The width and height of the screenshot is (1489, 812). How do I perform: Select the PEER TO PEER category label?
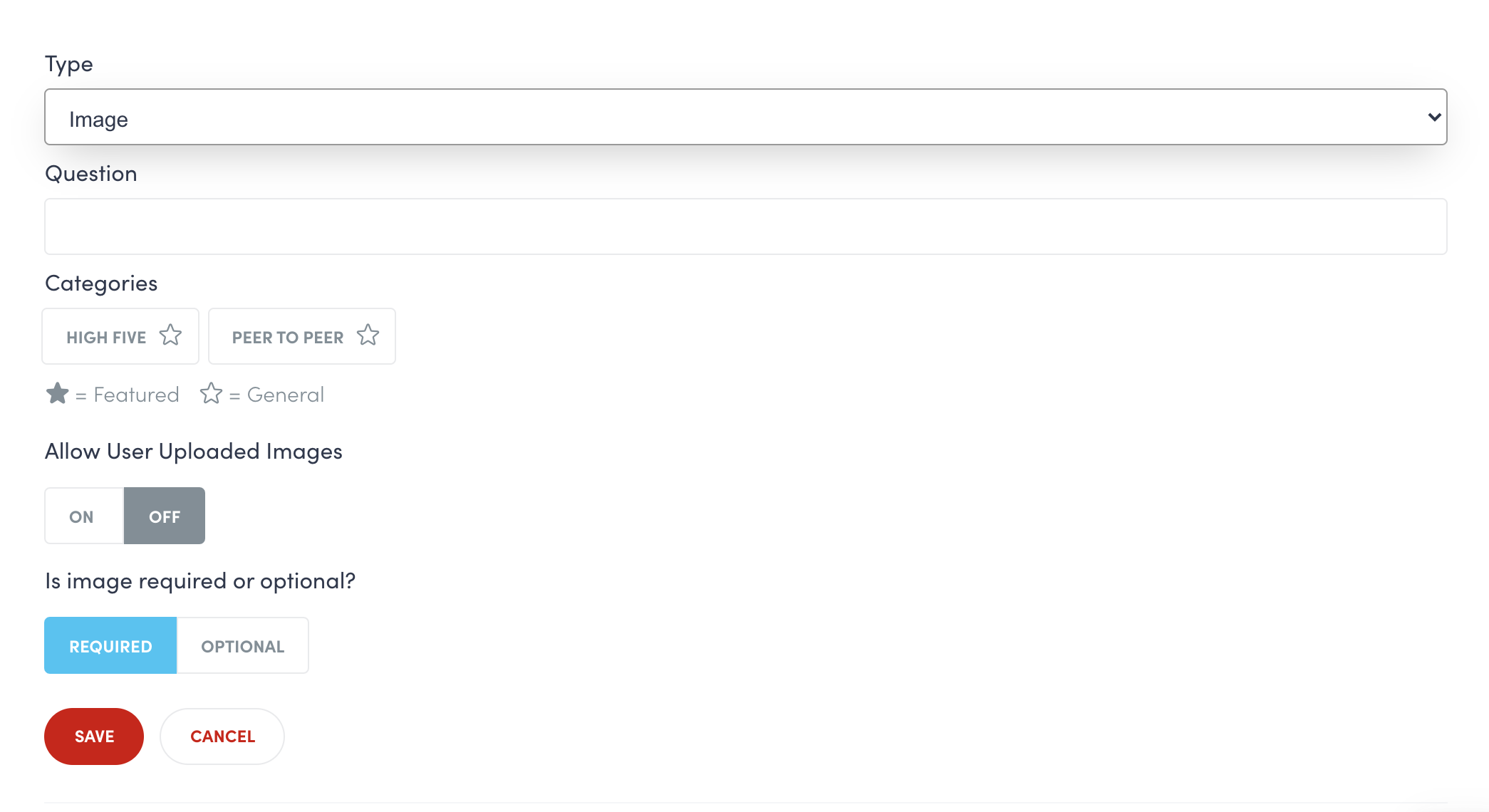click(x=288, y=338)
